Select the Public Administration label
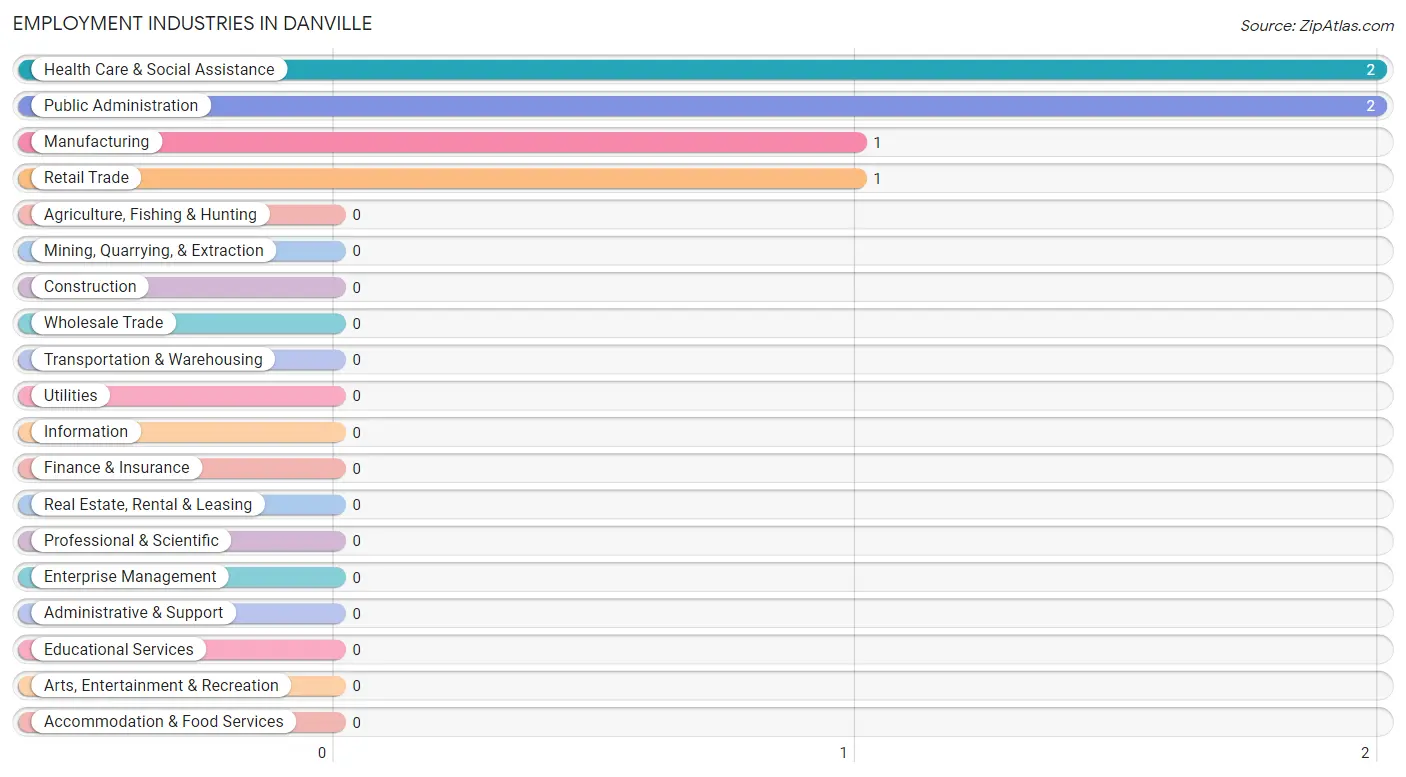The image size is (1406, 777). tap(121, 105)
